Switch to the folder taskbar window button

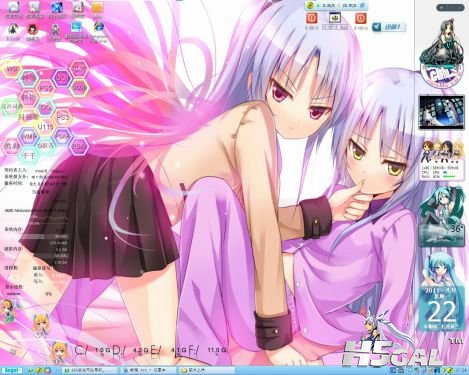[207, 370]
